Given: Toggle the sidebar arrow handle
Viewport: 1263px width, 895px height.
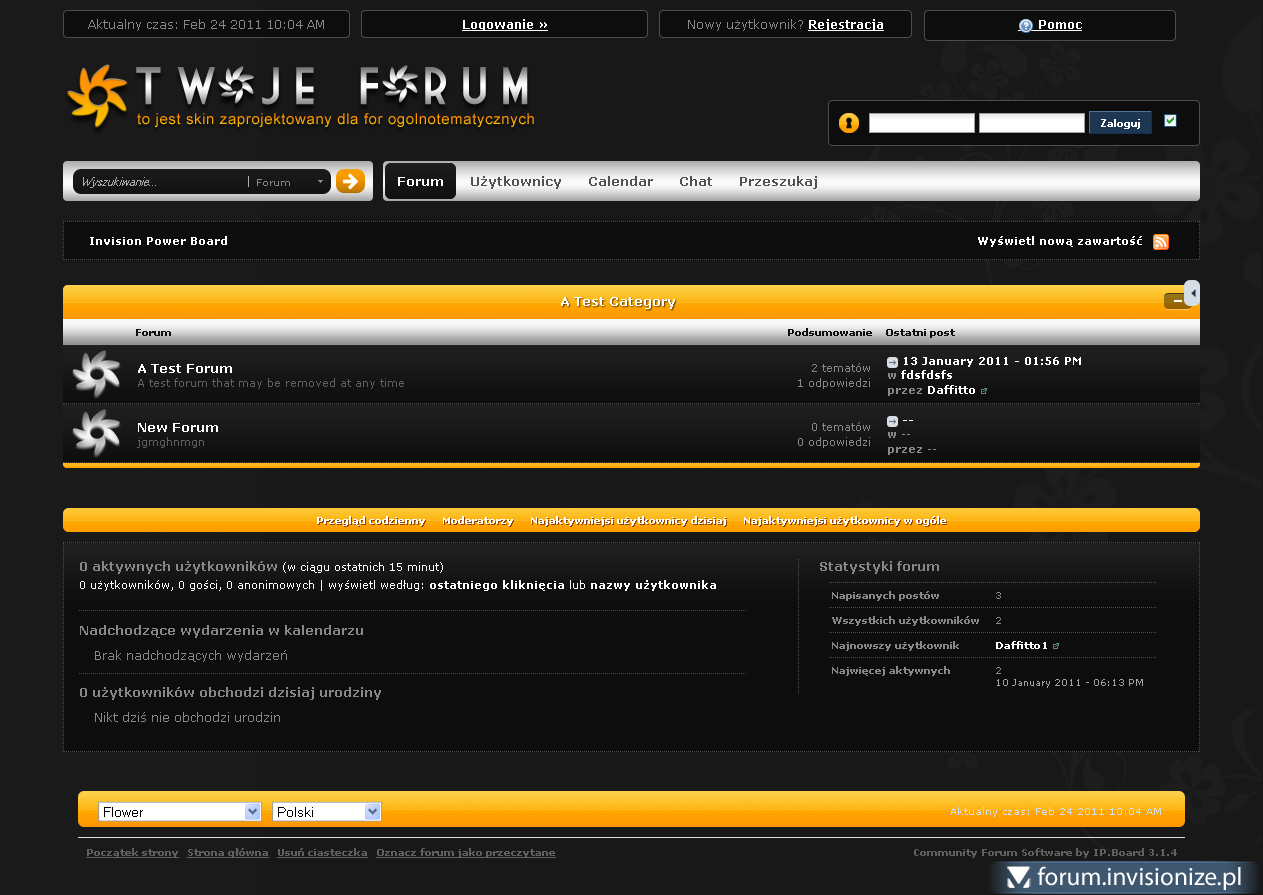Looking at the screenshot, I should click(1192, 293).
